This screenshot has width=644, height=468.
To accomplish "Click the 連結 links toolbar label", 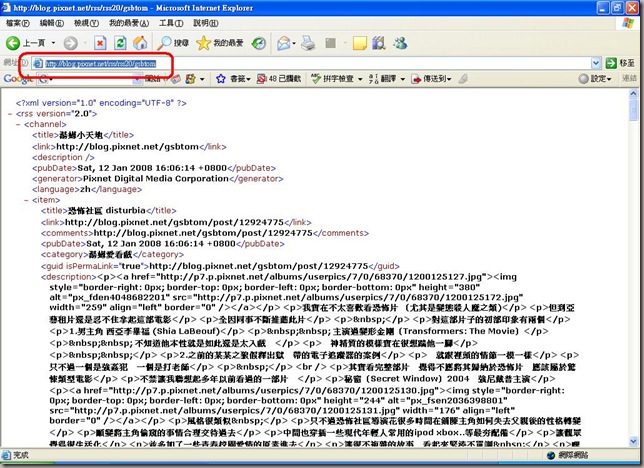I will click(629, 78).
